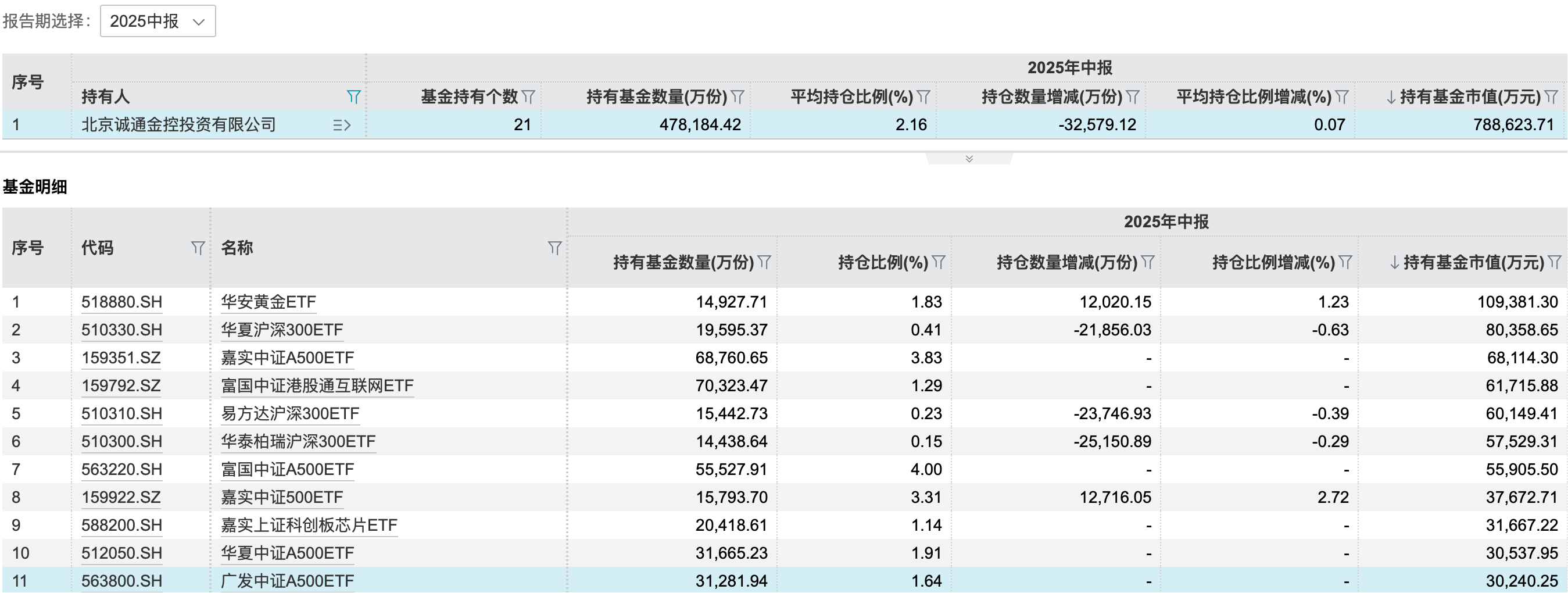Click the 富国中证港股通互联网ETF name link
Image resolution: width=1568 pixels, height=593 pixels.
(317, 386)
